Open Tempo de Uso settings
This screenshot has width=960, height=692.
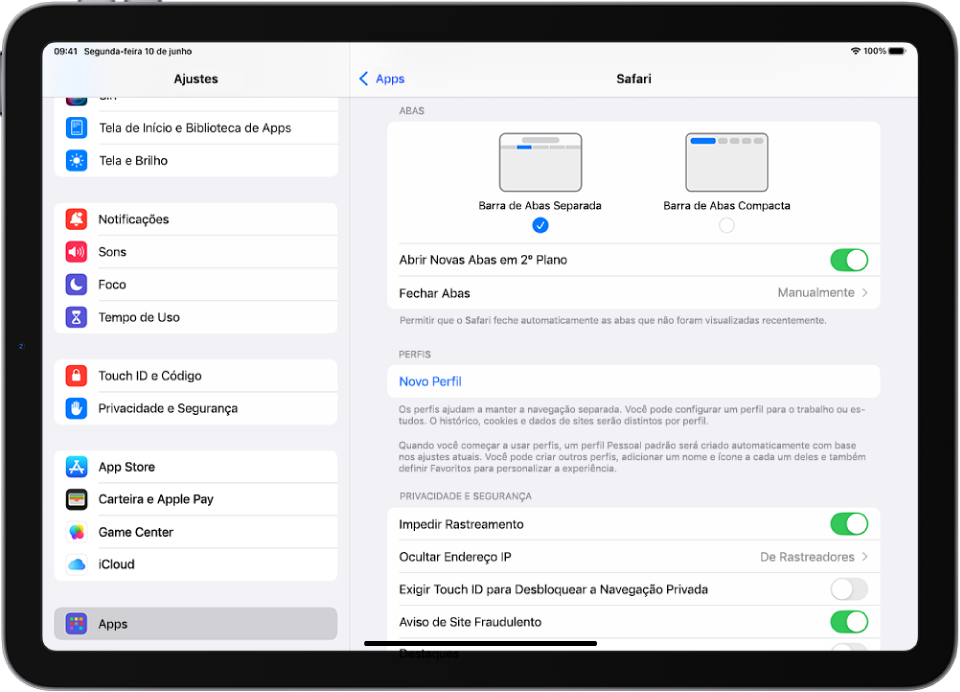click(196, 317)
